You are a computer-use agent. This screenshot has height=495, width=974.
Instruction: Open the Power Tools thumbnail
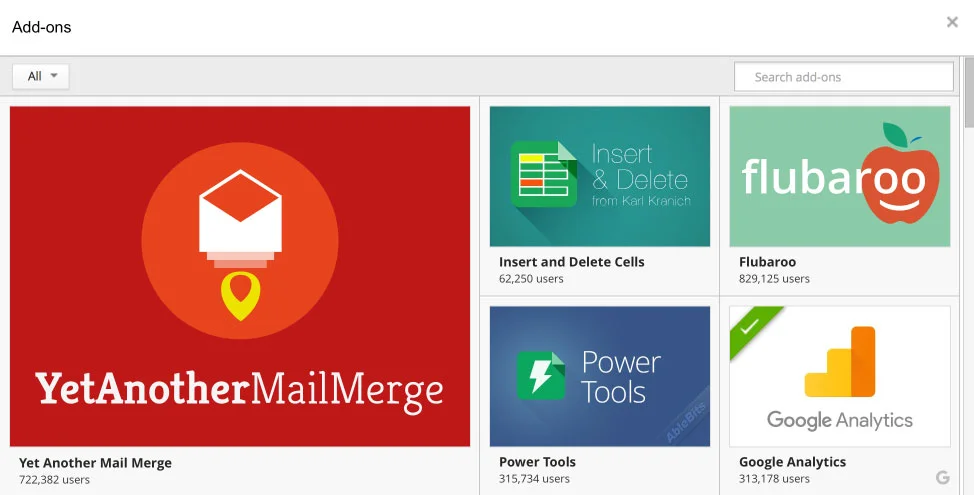[599, 376]
